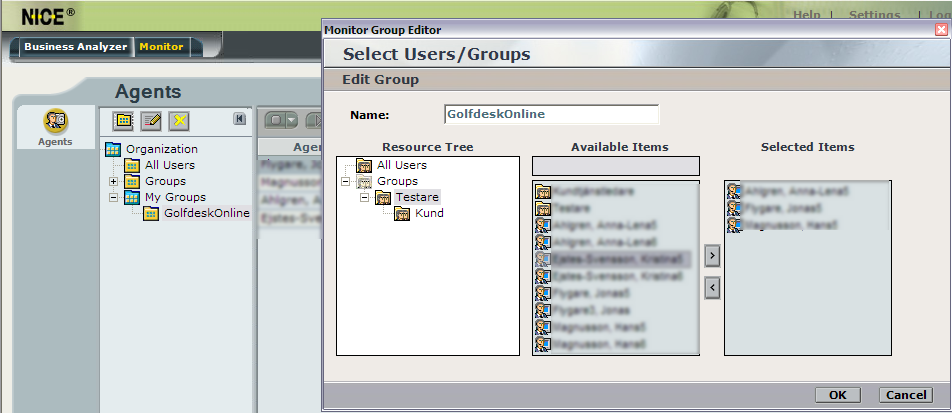Move item to Selected Items with right arrow
Image resolution: width=952 pixels, height=413 pixels.
coord(711,256)
